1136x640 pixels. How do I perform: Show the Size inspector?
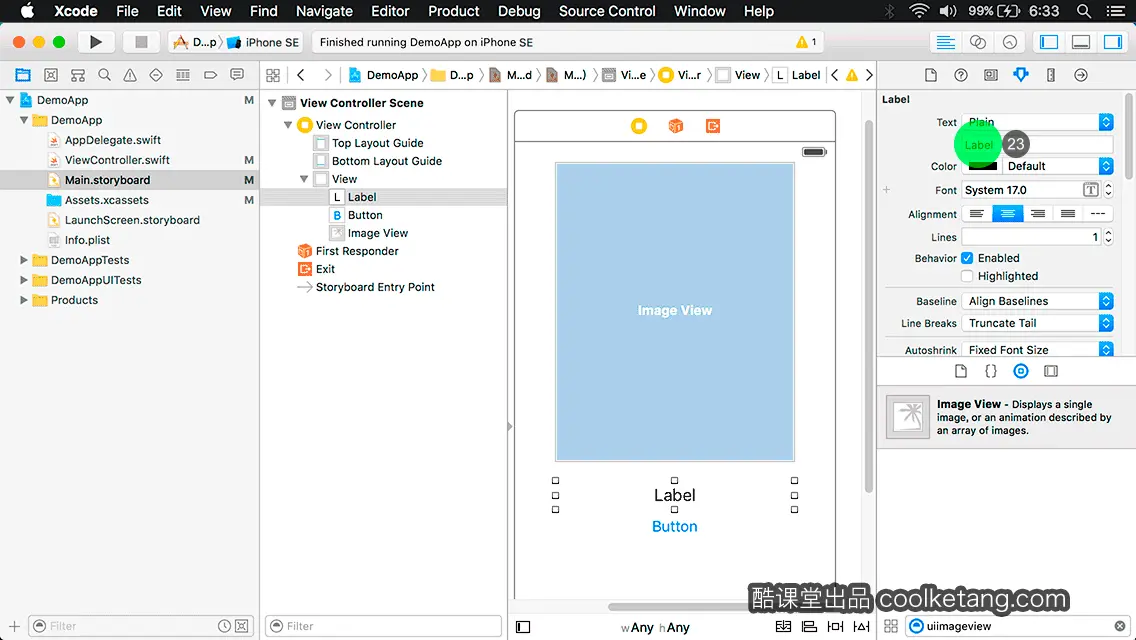1051,75
